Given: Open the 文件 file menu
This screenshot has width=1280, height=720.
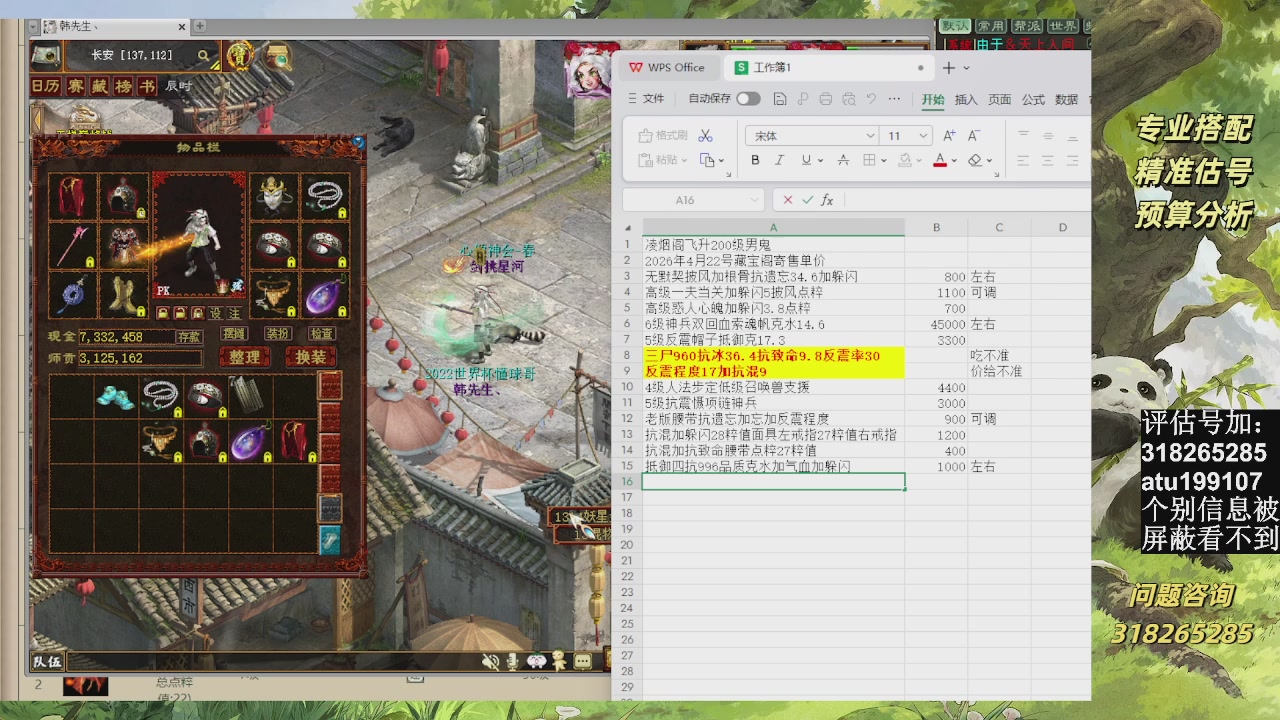Looking at the screenshot, I should (646, 99).
